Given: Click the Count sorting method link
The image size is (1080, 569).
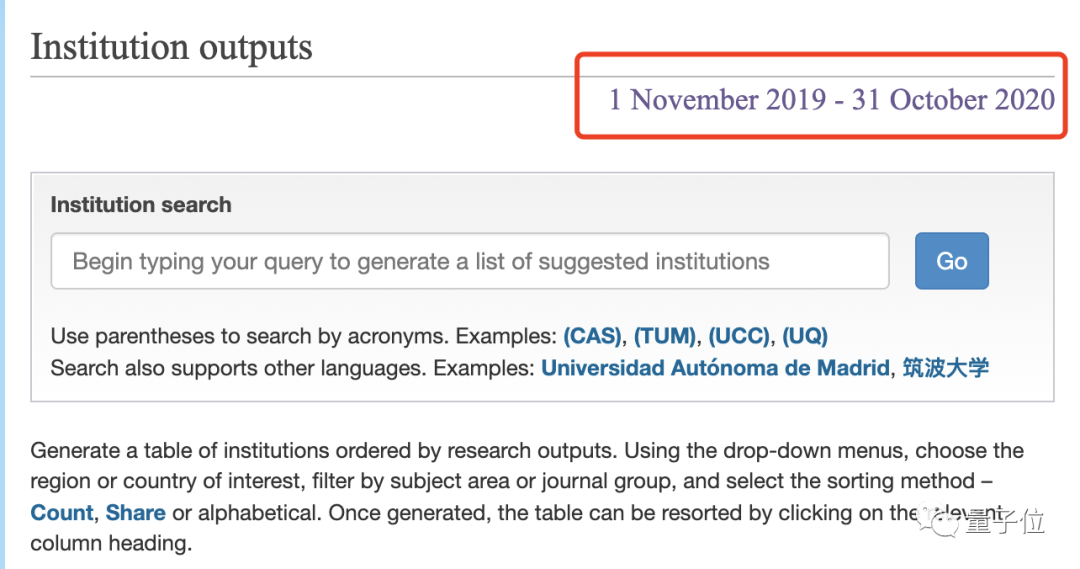Looking at the screenshot, I should click(x=62, y=513).
